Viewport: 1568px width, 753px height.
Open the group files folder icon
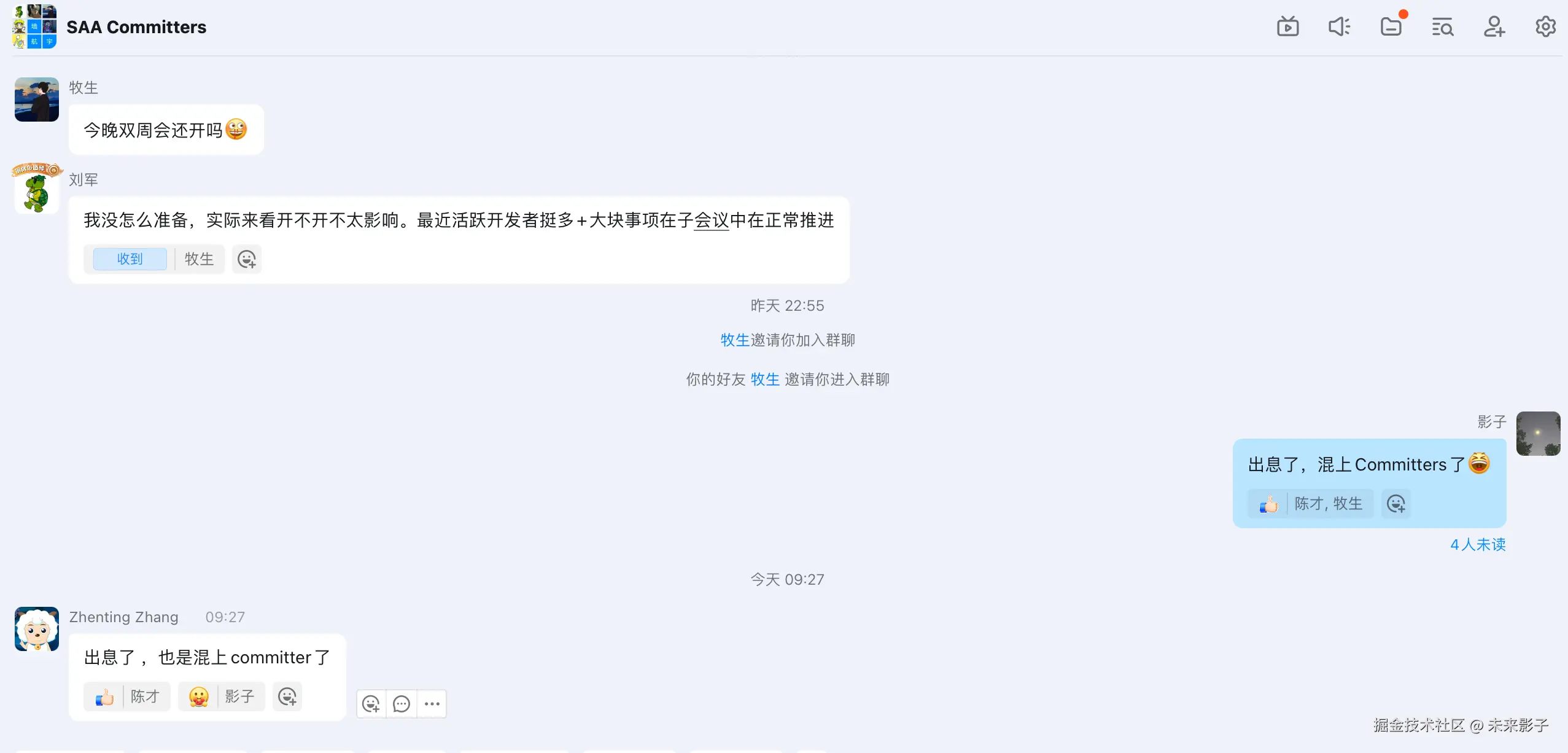(x=1391, y=27)
